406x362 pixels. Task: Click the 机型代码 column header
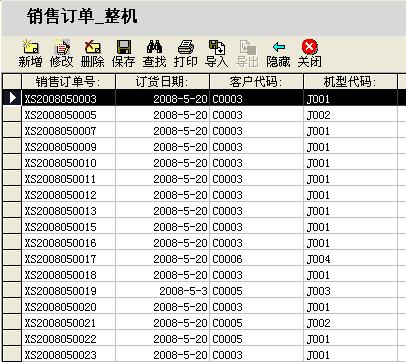(350, 82)
